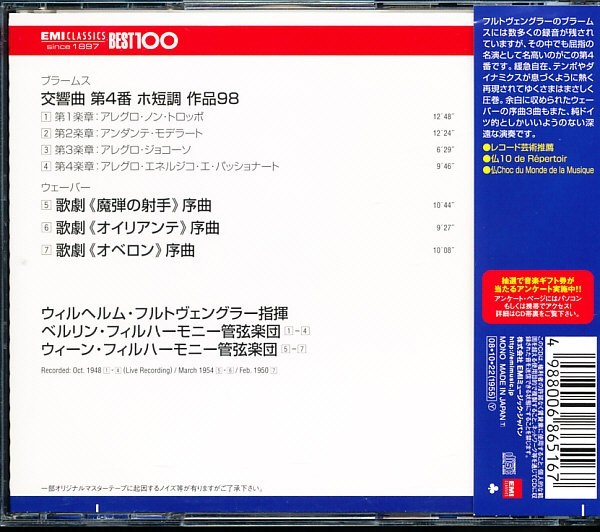Click the red EMI logo on the obi strip

(513, 489)
